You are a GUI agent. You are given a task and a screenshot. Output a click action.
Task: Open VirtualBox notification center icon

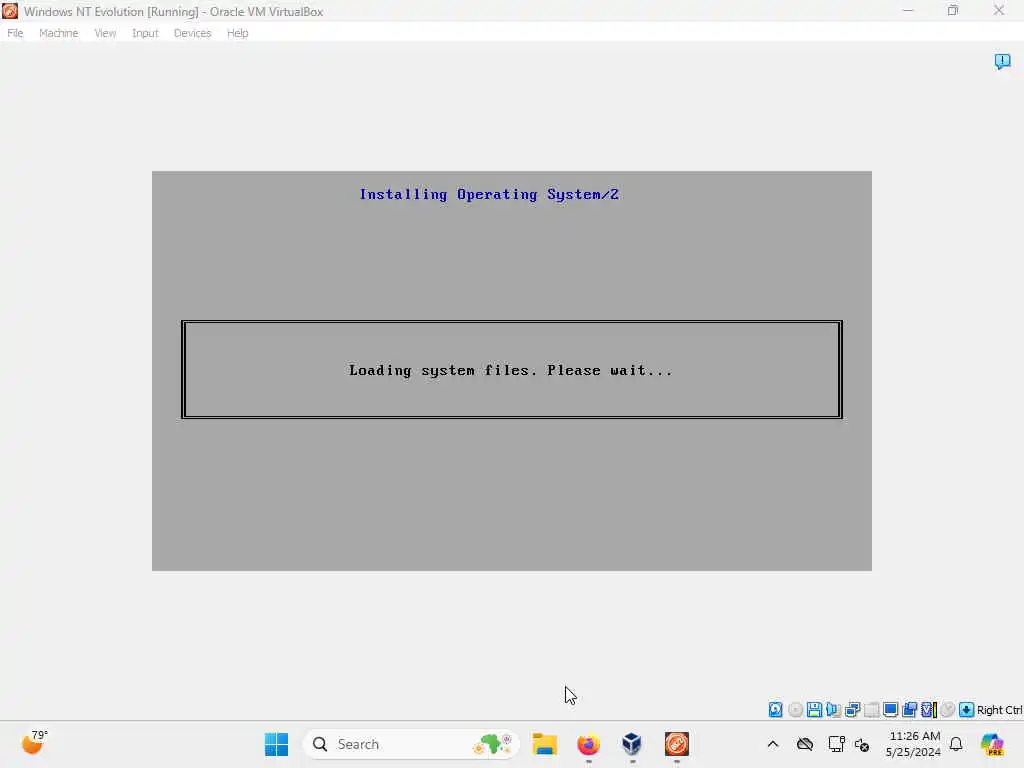pos(1002,61)
